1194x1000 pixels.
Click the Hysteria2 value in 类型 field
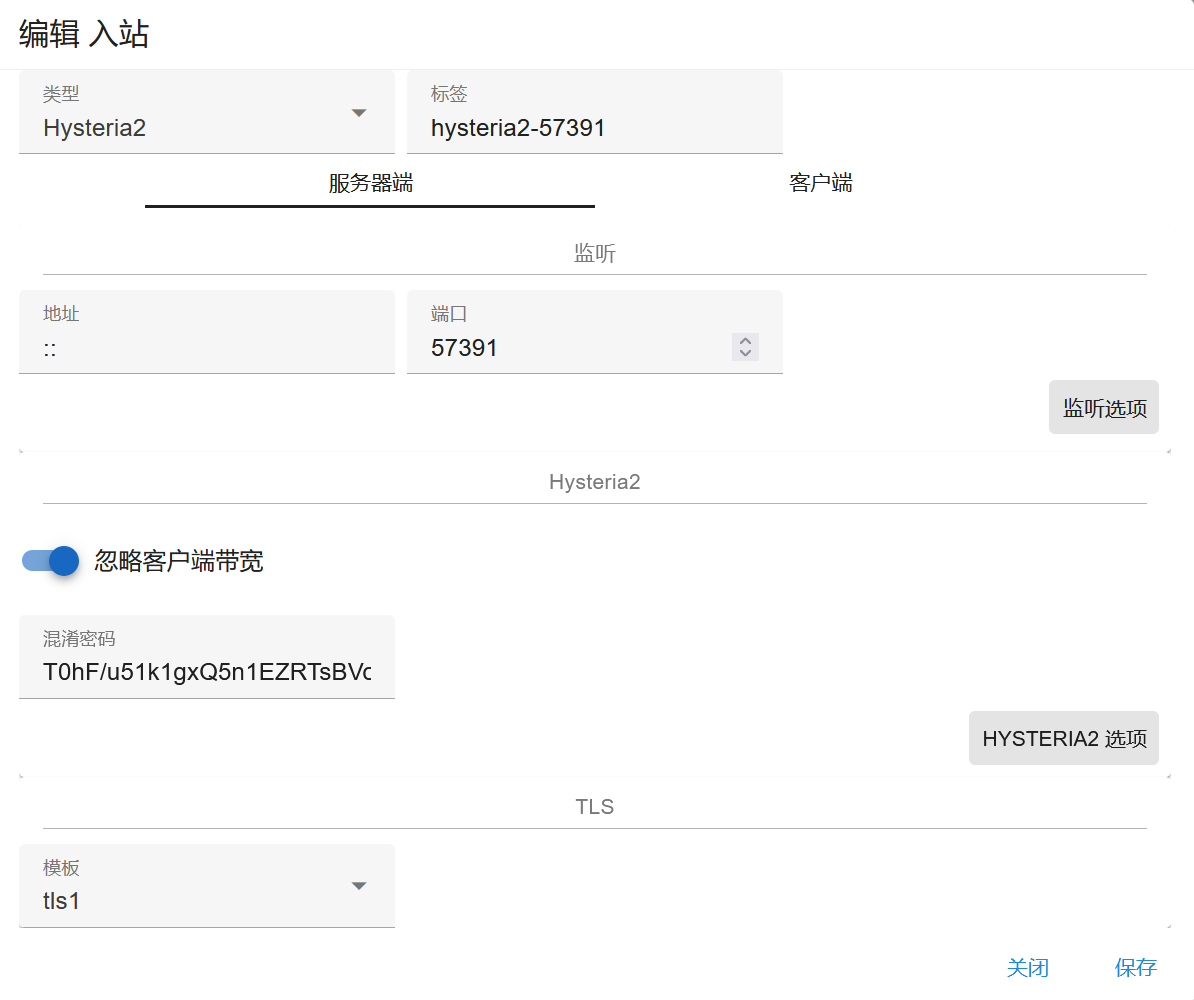point(95,128)
